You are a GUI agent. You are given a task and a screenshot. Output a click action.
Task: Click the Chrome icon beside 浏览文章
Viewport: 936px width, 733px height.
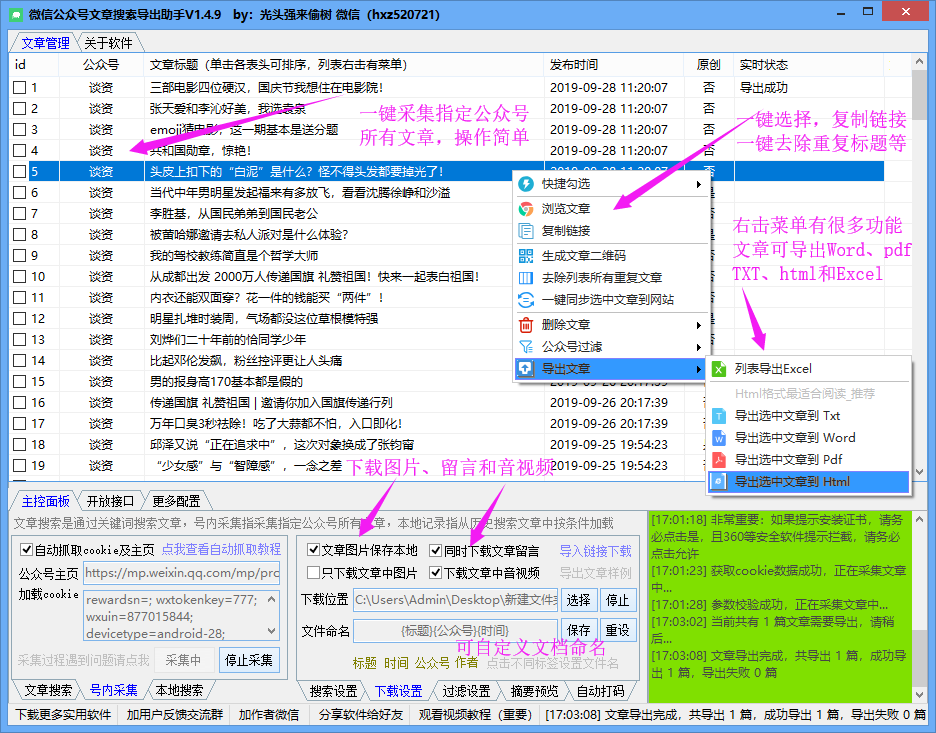(526, 209)
